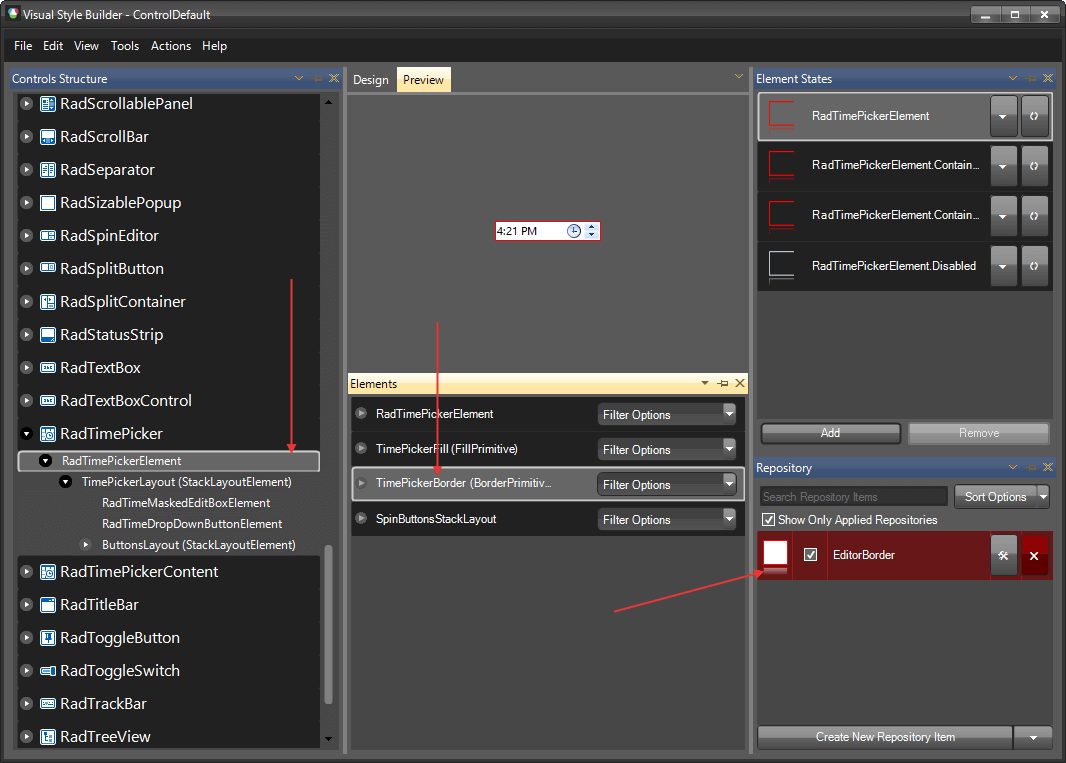The height and width of the screenshot is (763, 1066).
Task: Click the RadTimePicker icon in Controls Structure
Action: coord(47,434)
